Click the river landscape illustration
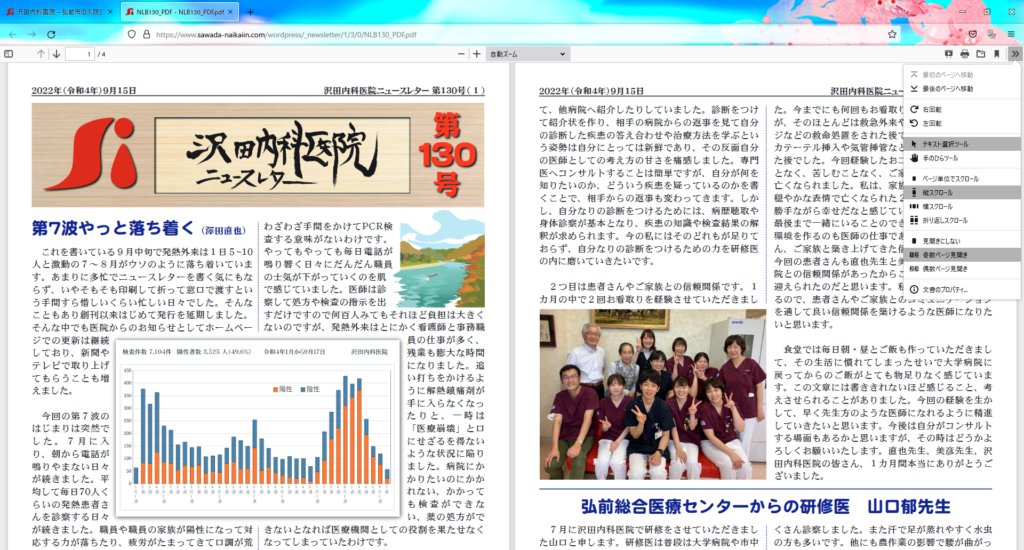1024x550 pixels. [442, 259]
